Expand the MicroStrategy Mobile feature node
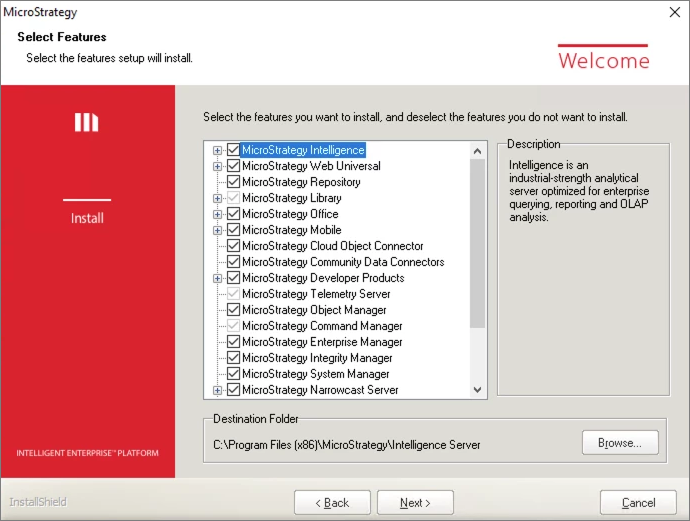This screenshot has width=690, height=521. (217, 230)
